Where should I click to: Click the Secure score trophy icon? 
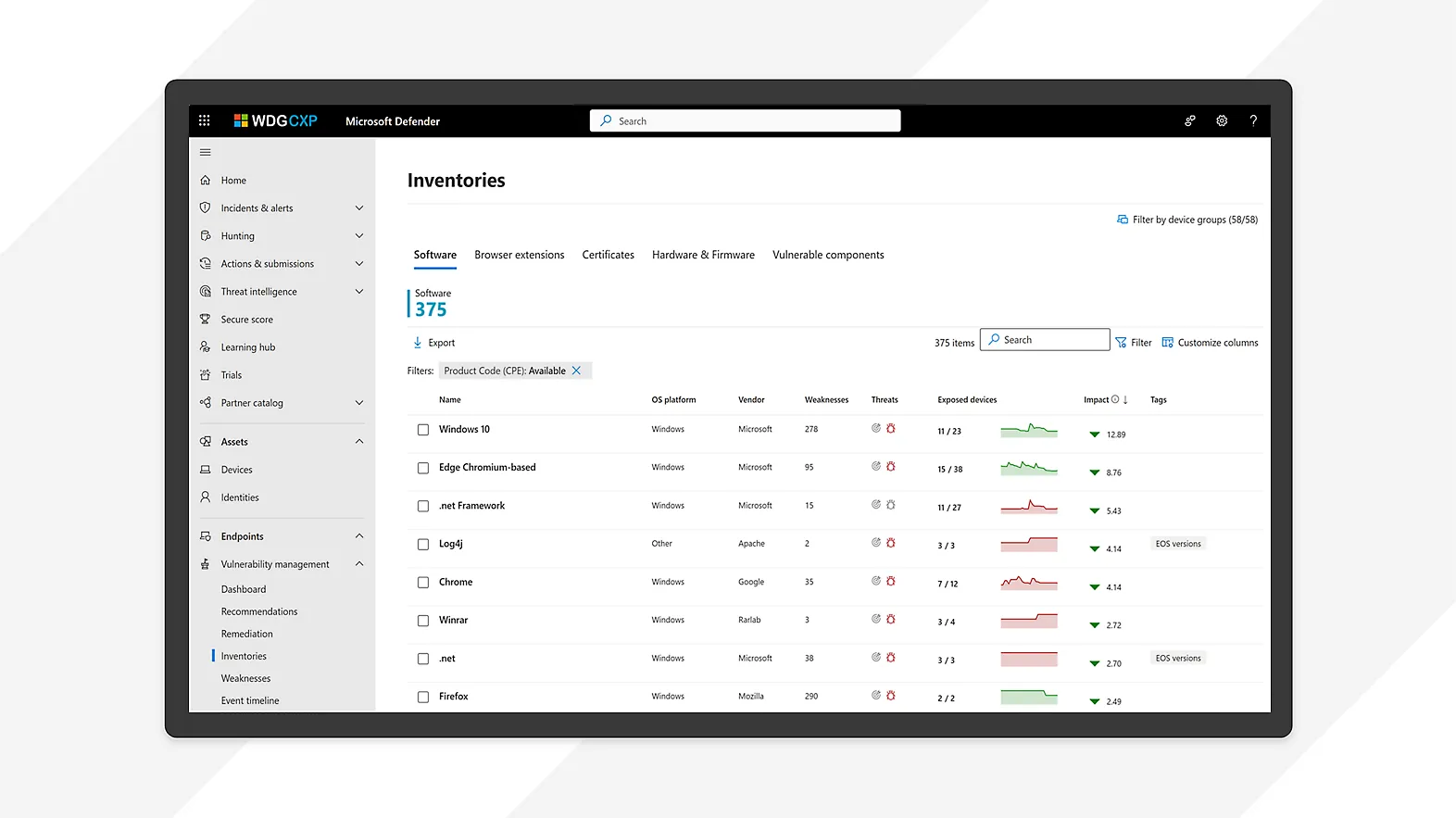click(x=206, y=320)
